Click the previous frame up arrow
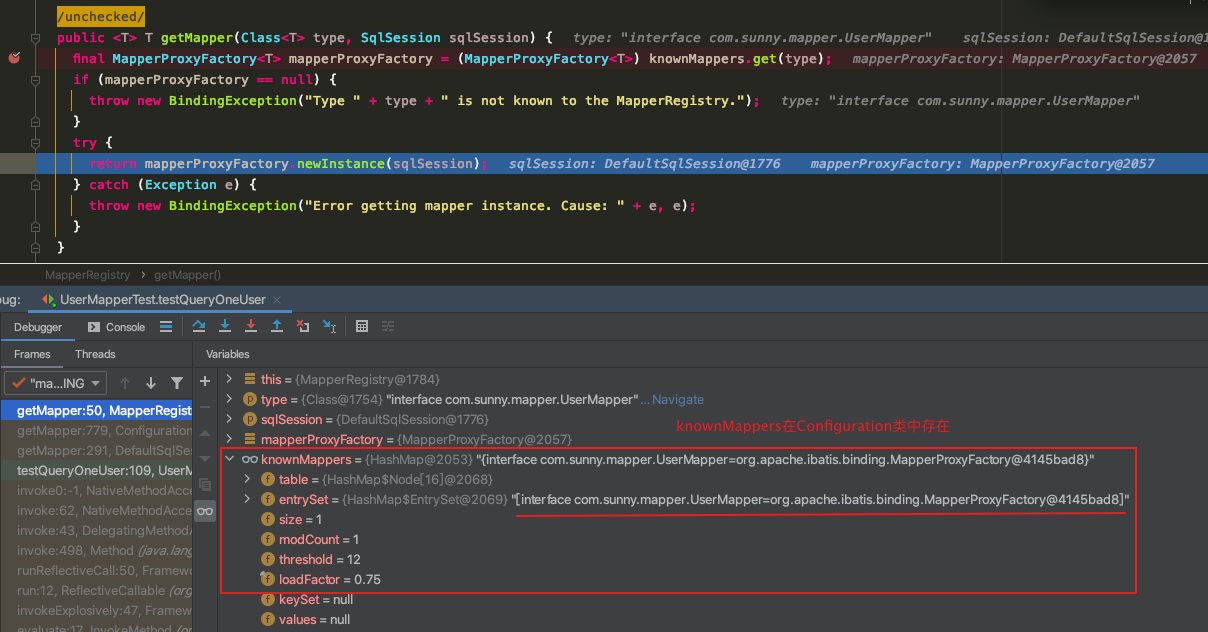 [125, 383]
